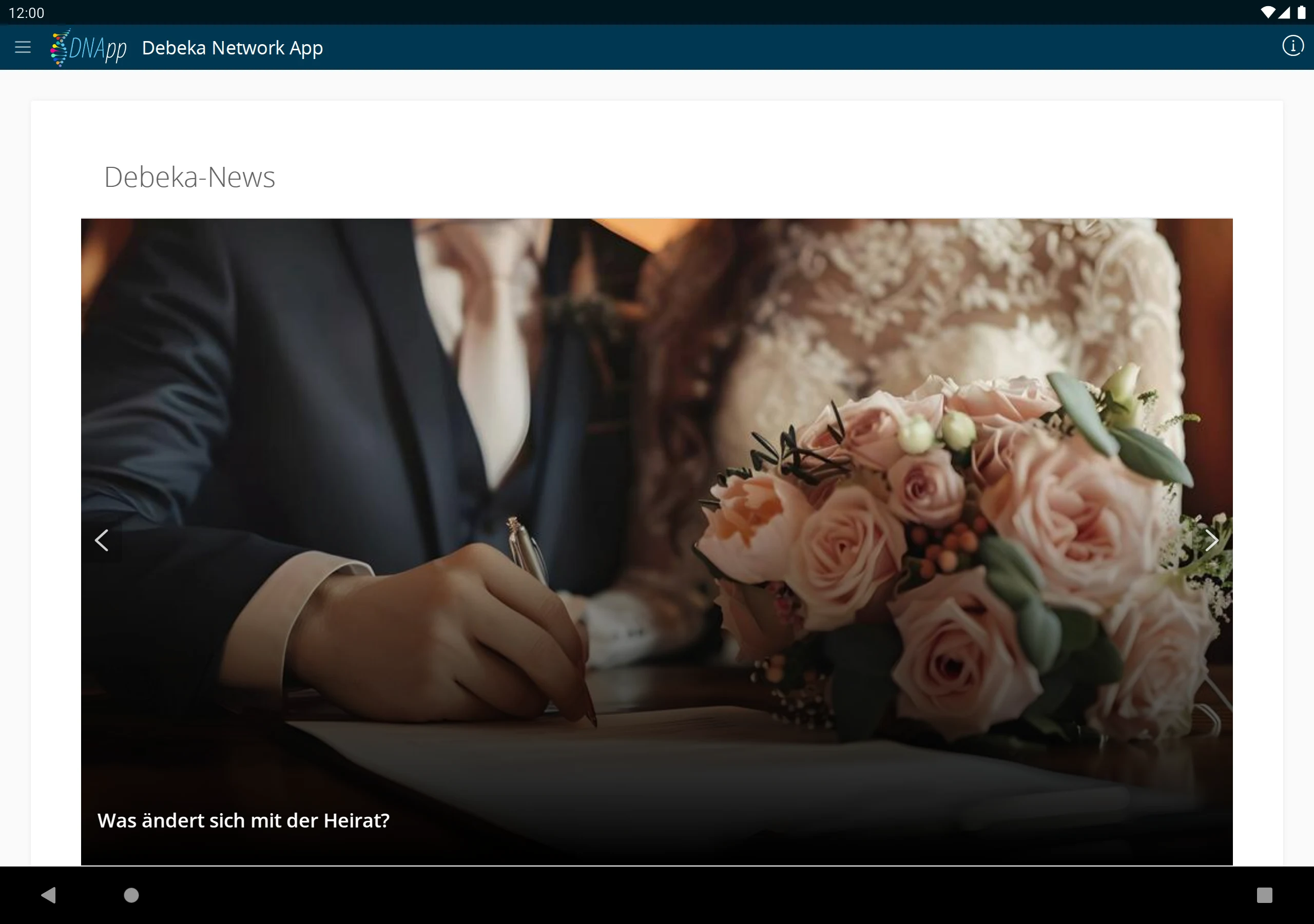1314x924 pixels.
Task: Click the 'Debeka-News' heading
Action: 189,177
